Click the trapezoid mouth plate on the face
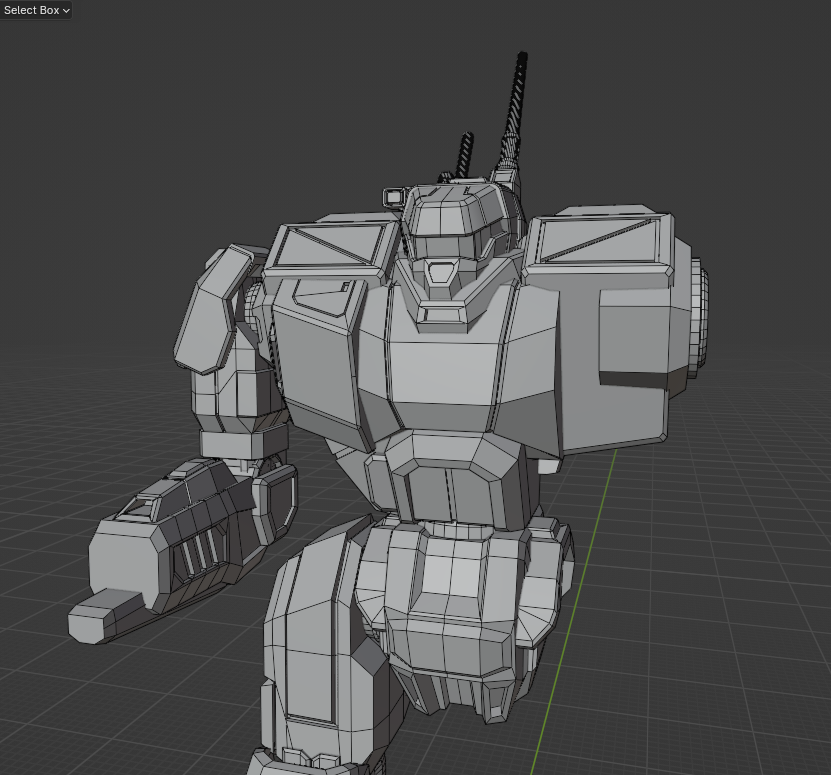Screen dimensions: 831x775 [440, 270]
